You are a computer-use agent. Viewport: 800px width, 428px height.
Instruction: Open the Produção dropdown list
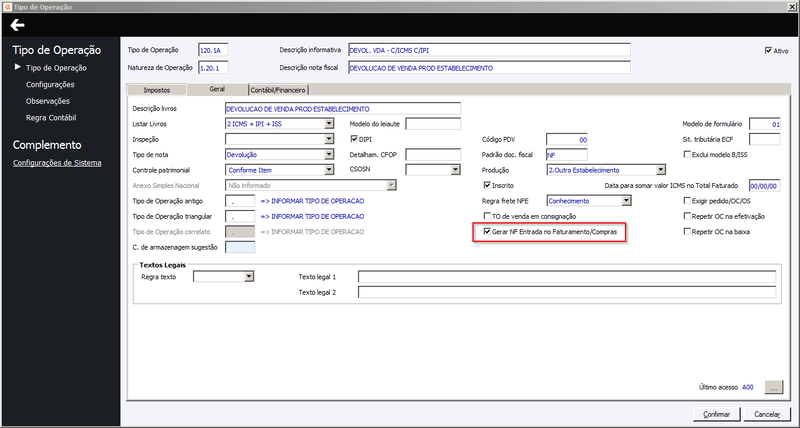tap(661, 170)
